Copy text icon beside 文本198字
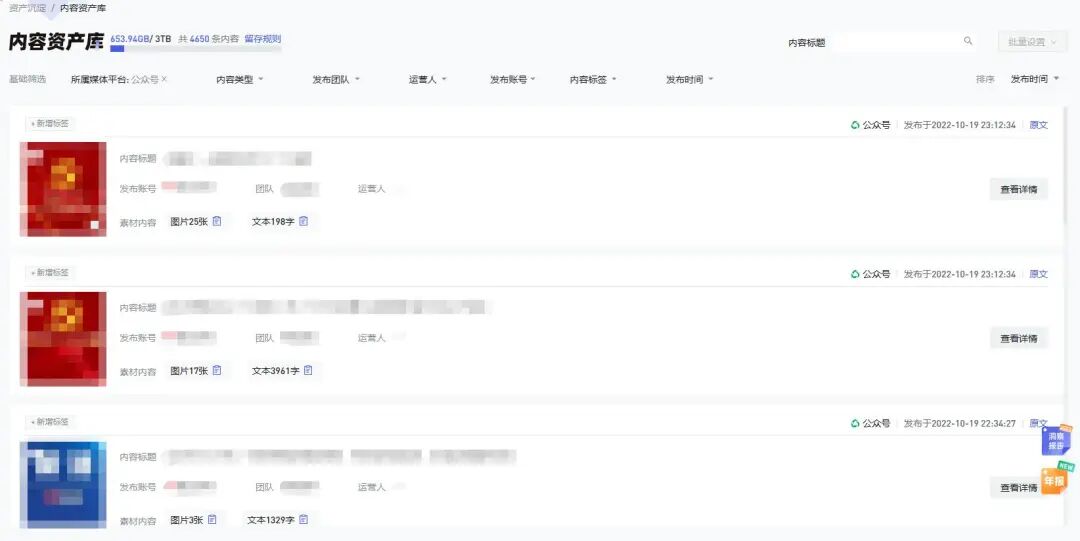1080x541 pixels. click(x=303, y=221)
